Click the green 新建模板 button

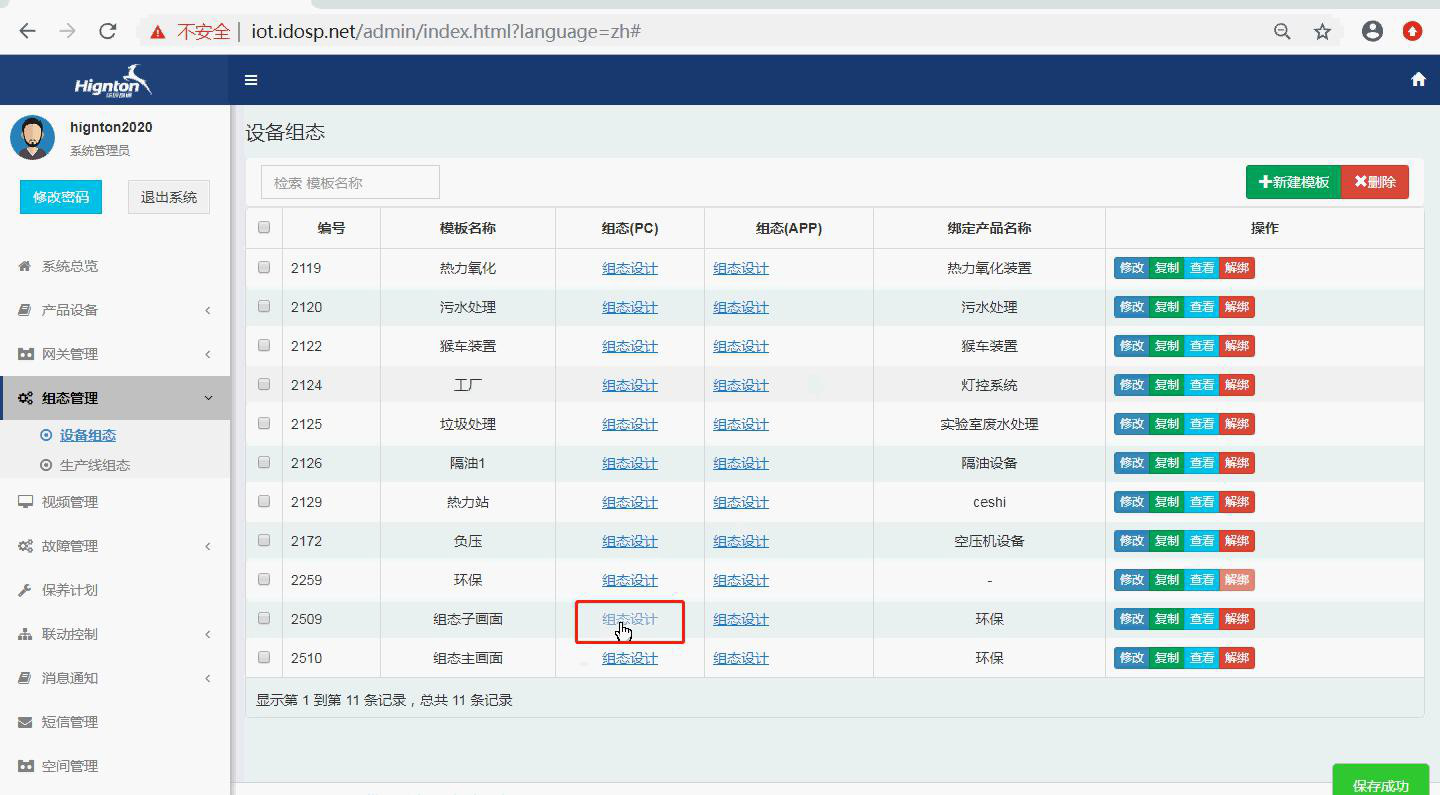click(1292, 183)
